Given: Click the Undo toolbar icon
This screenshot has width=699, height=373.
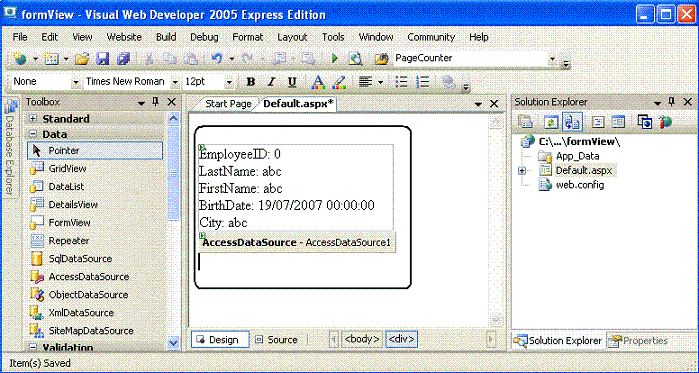Looking at the screenshot, I should coord(217,59).
